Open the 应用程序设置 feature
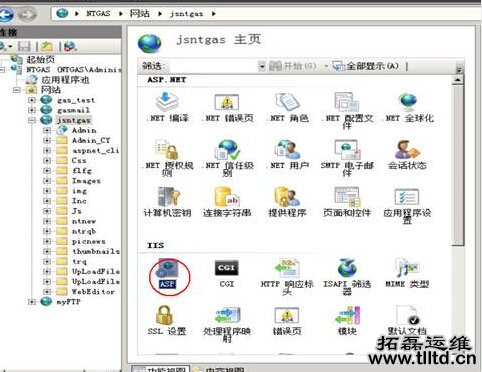 point(408,205)
